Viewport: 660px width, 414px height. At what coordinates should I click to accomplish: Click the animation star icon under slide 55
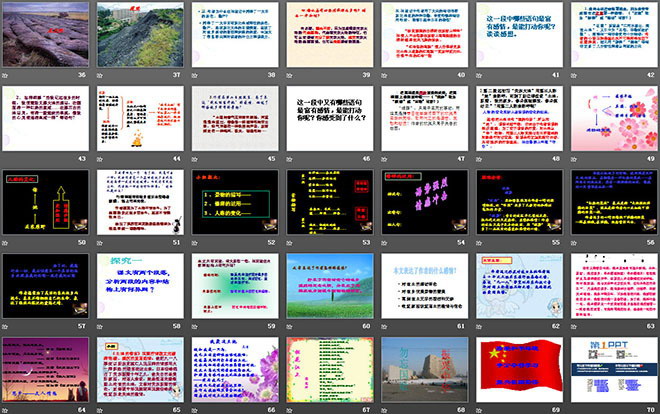[x=479, y=243]
